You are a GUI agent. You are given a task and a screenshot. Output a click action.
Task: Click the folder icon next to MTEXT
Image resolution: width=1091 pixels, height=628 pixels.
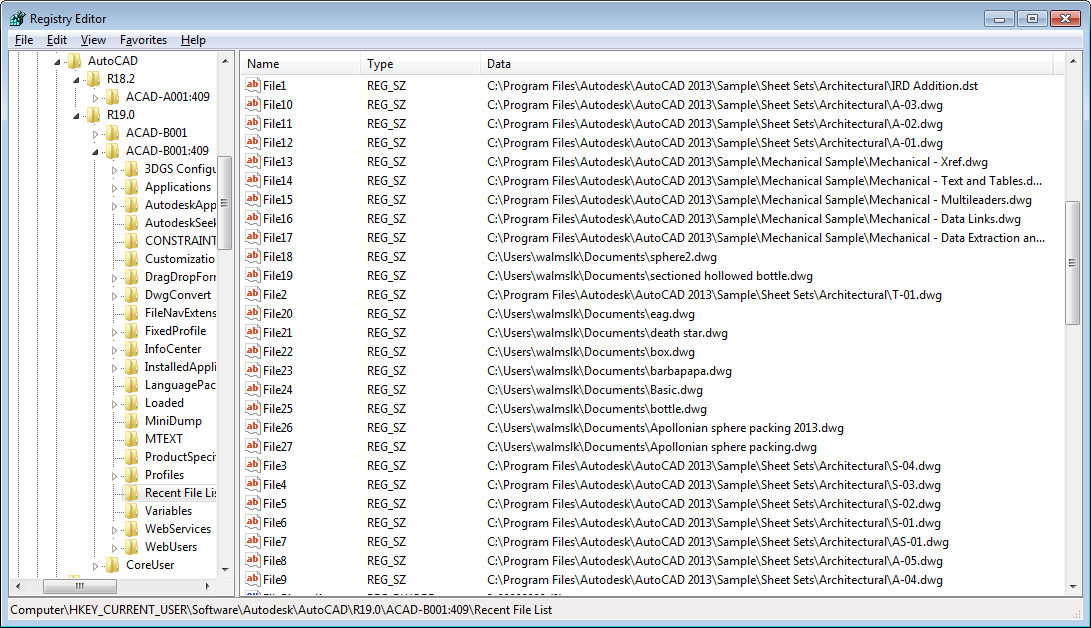coord(130,439)
